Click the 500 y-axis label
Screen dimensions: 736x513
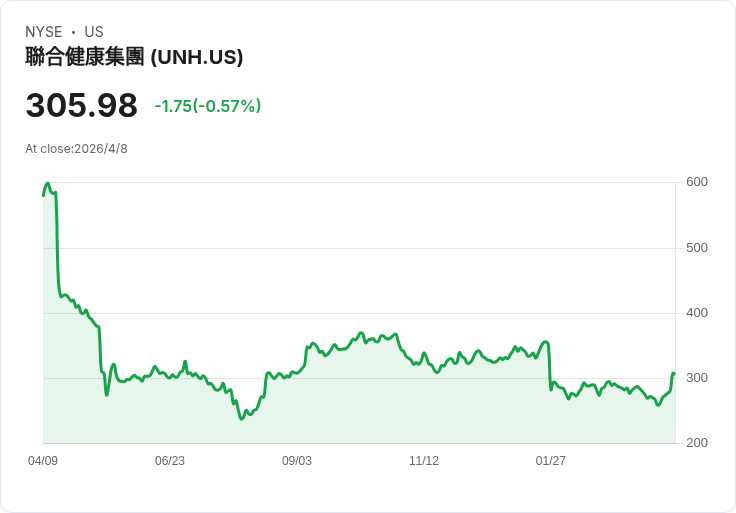697,248
